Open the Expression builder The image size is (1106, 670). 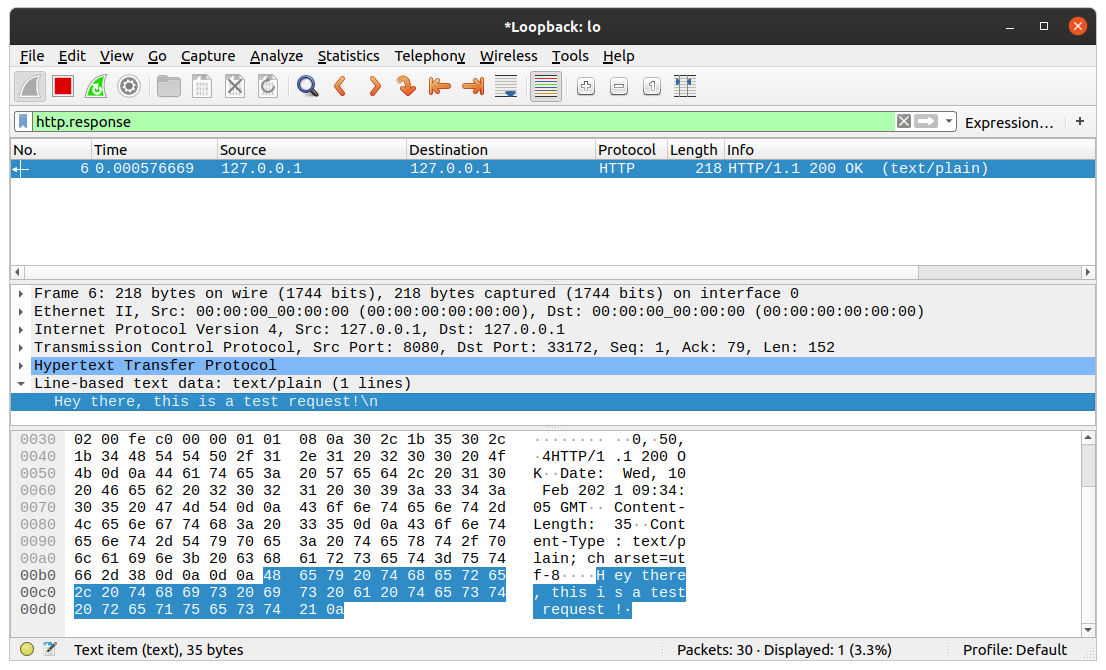pyautogui.click(x=1009, y=121)
